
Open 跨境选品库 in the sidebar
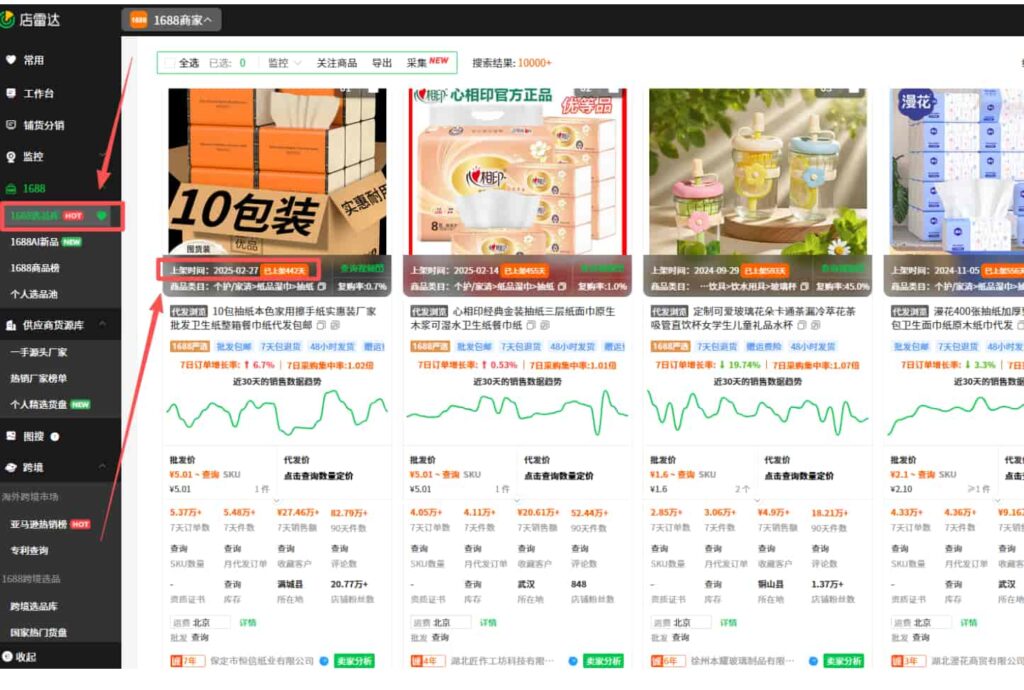coord(34,606)
